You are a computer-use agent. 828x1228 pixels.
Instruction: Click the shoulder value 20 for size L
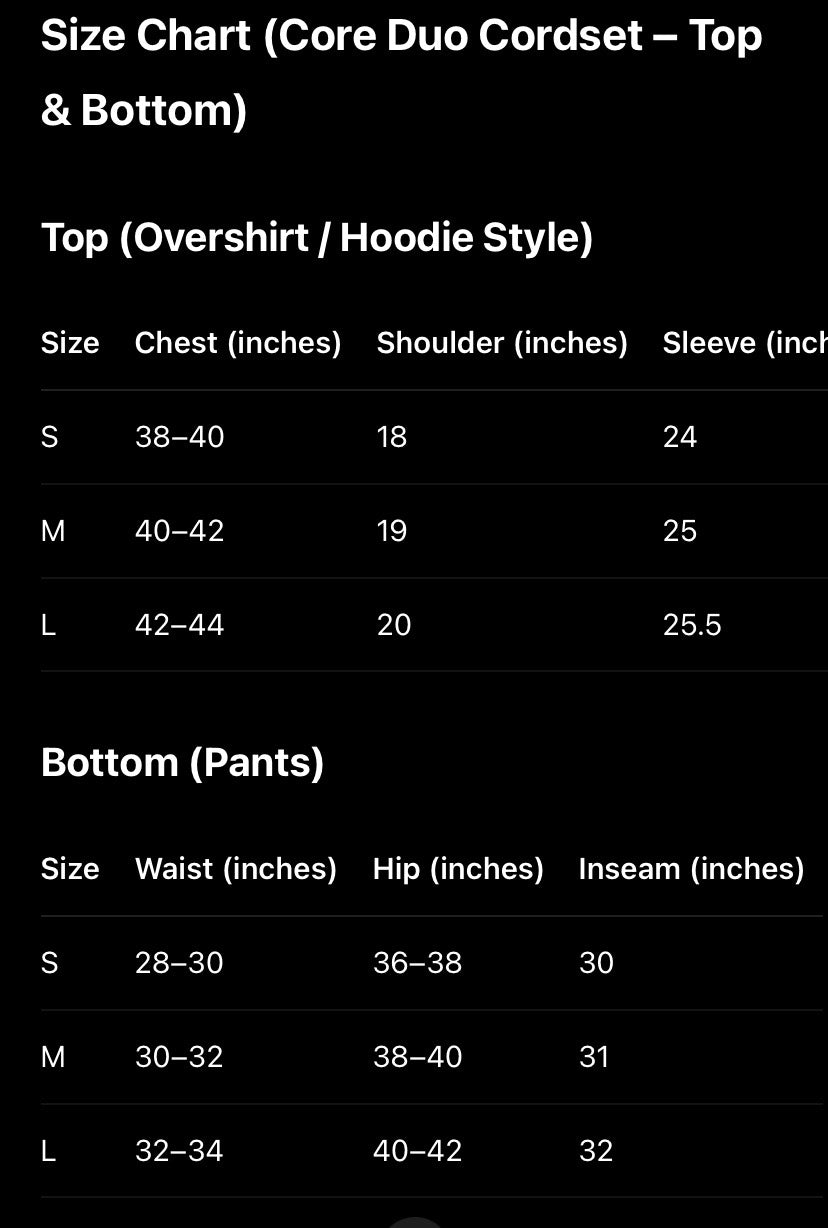[393, 625]
